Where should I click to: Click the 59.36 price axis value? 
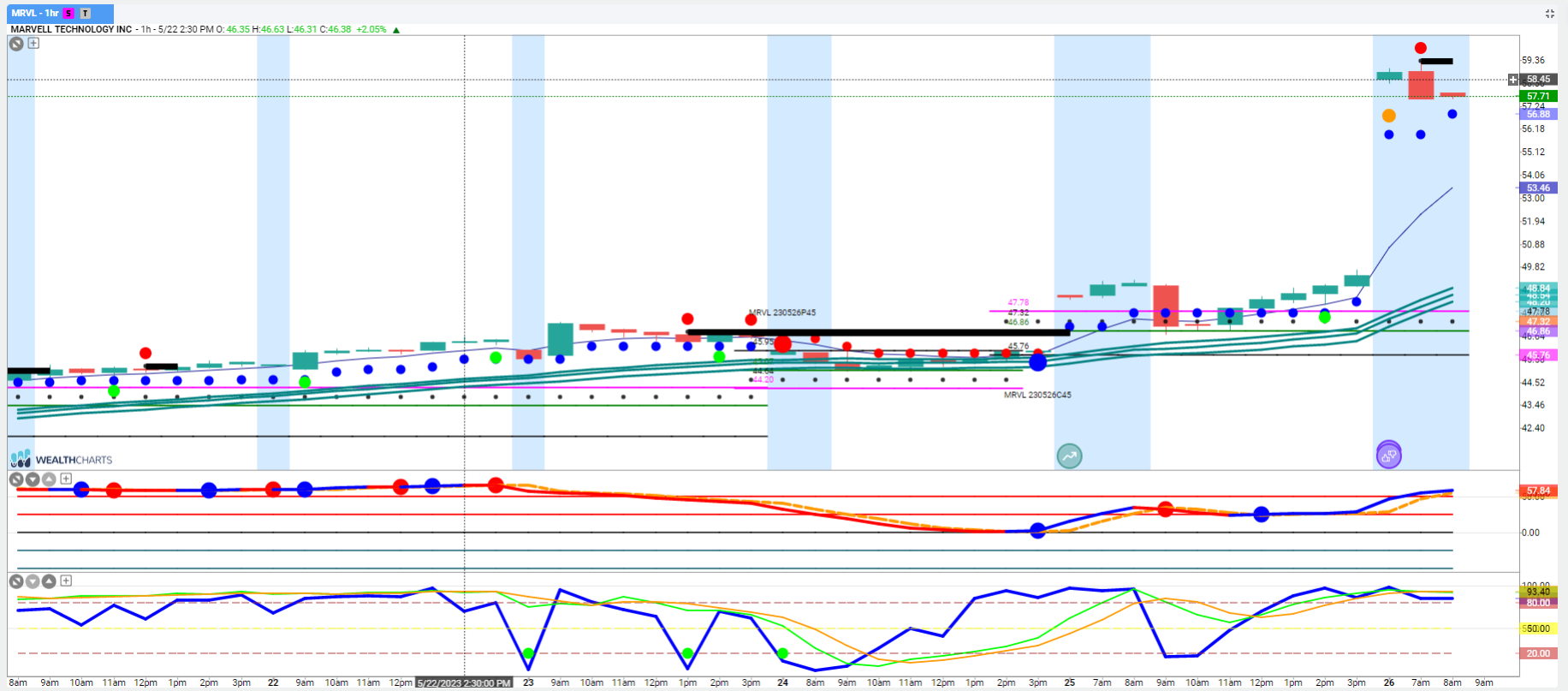pos(1533,60)
